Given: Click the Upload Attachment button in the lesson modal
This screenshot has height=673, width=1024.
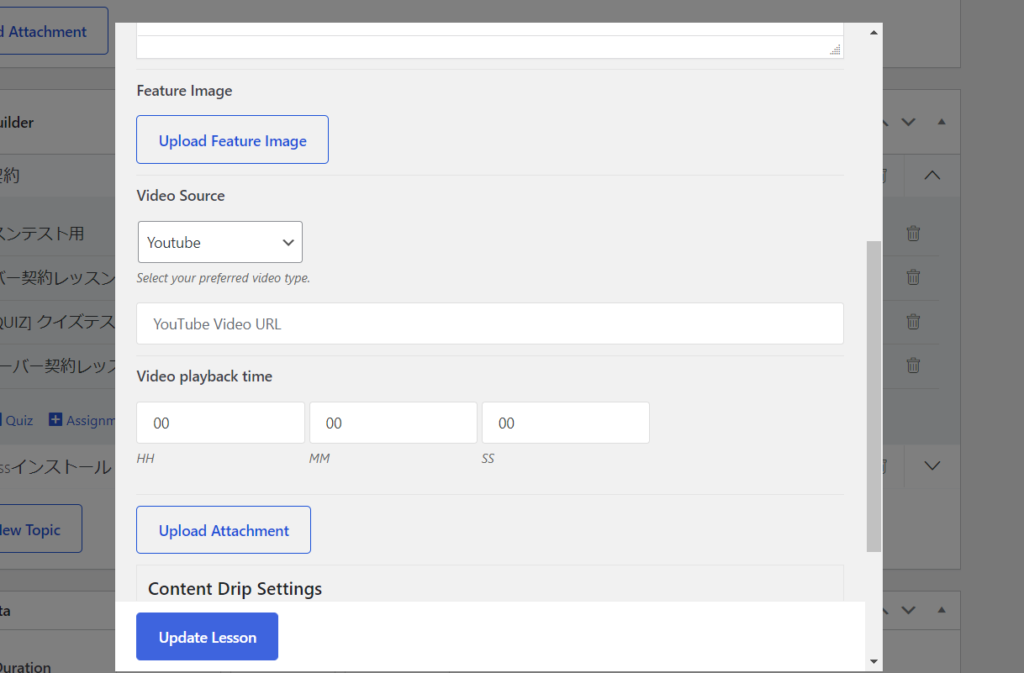Looking at the screenshot, I should [223, 530].
